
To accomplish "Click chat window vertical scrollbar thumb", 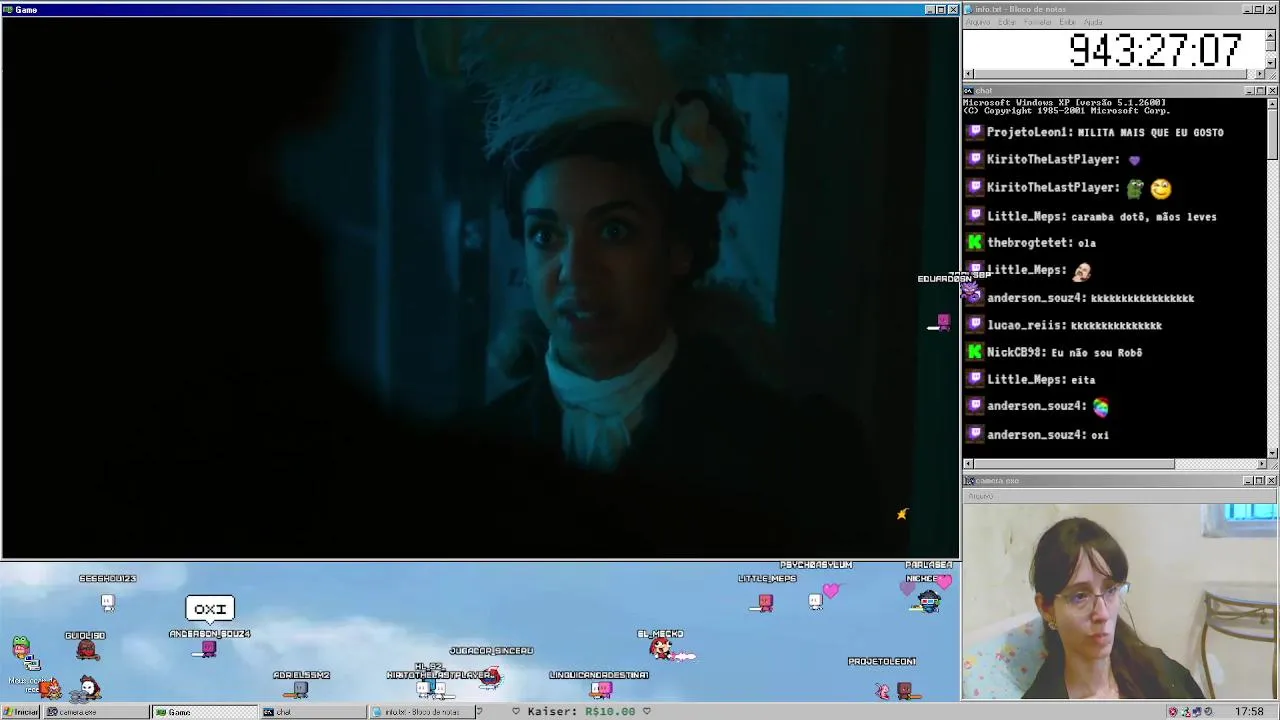I will [x=1272, y=133].
